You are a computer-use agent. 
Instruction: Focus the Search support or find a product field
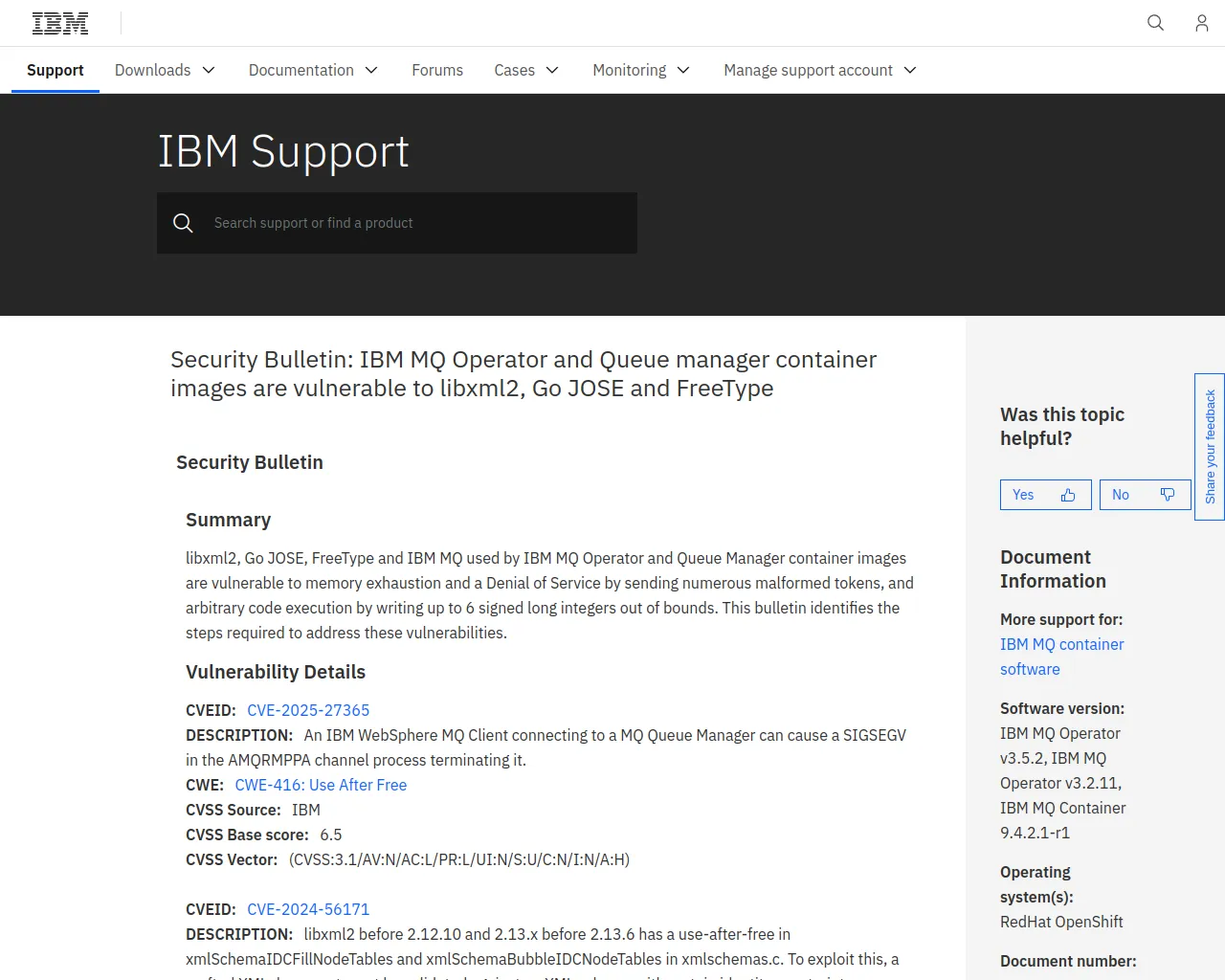coord(397,223)
